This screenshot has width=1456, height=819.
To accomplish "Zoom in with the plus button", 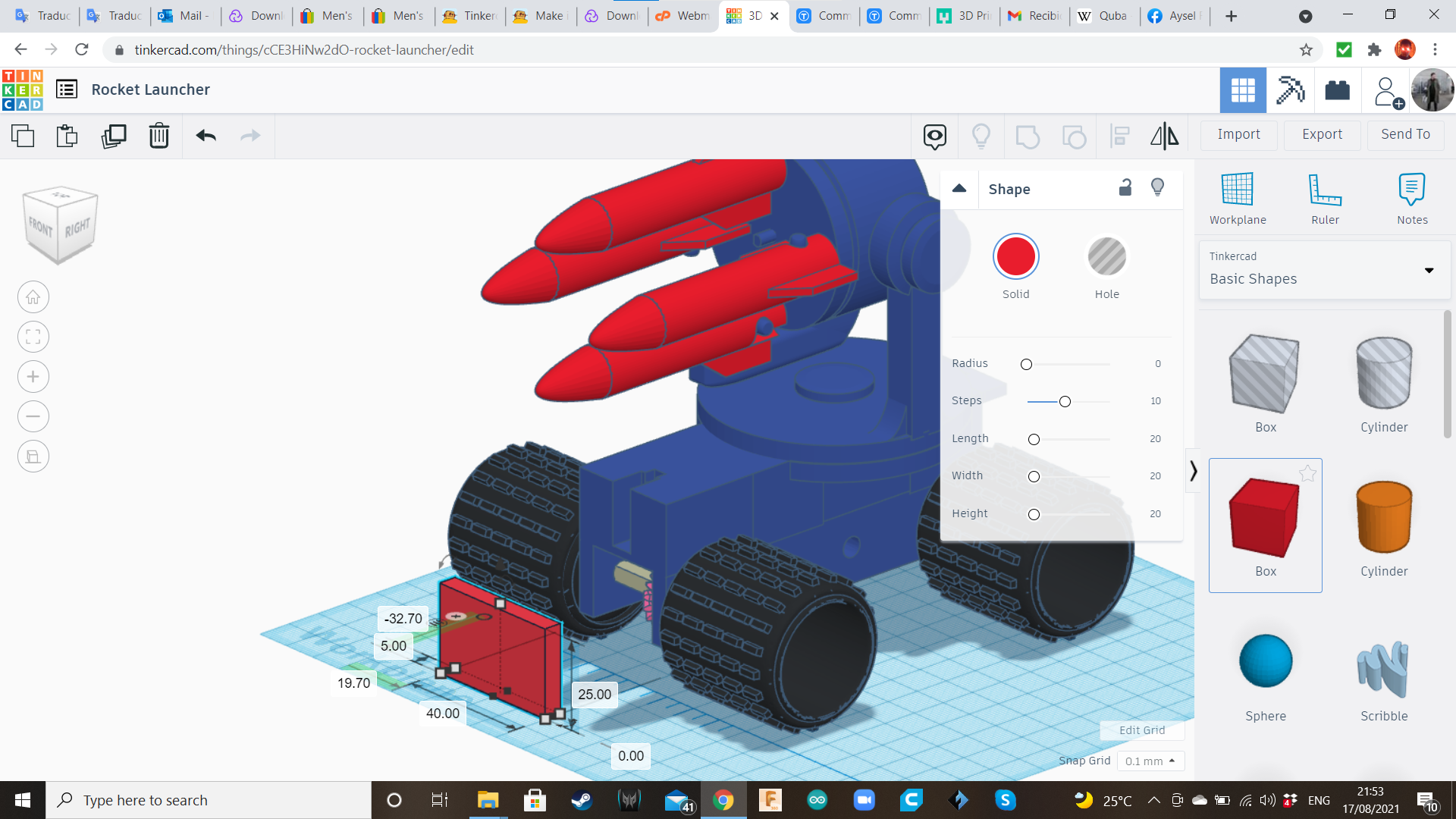I will pos(33,377).
